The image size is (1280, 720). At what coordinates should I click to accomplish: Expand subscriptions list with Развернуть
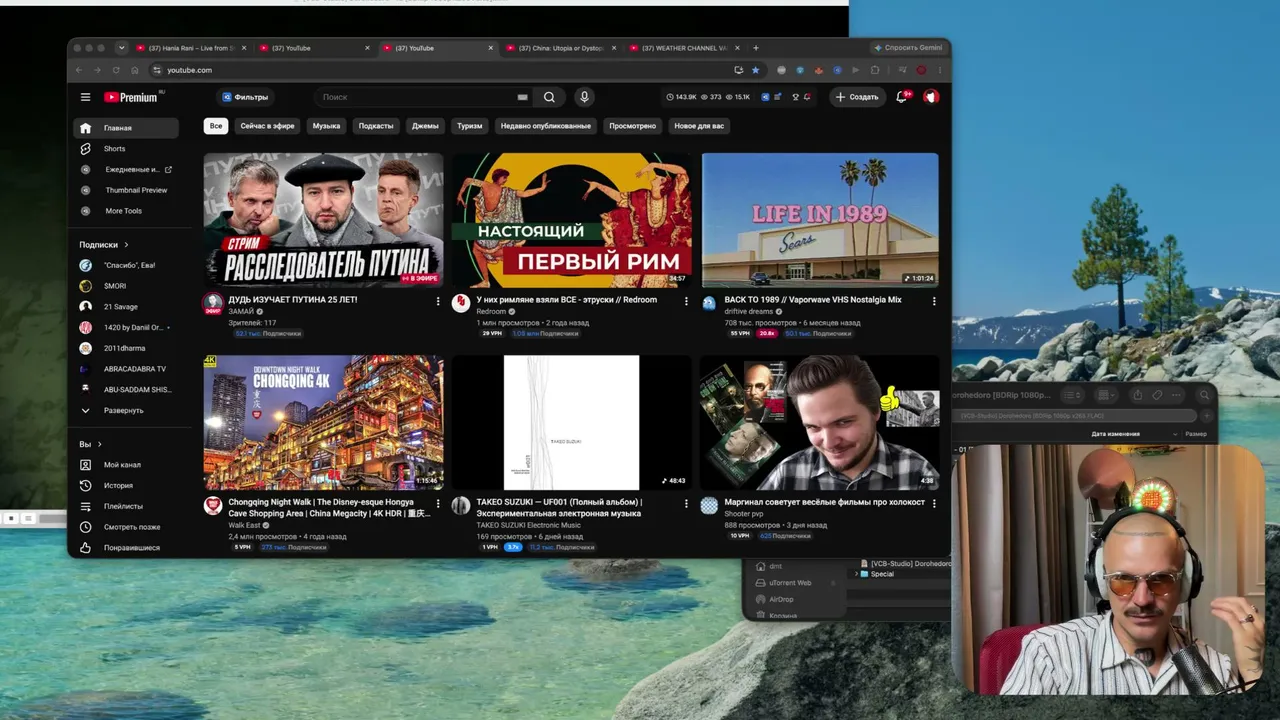point(126,410)
